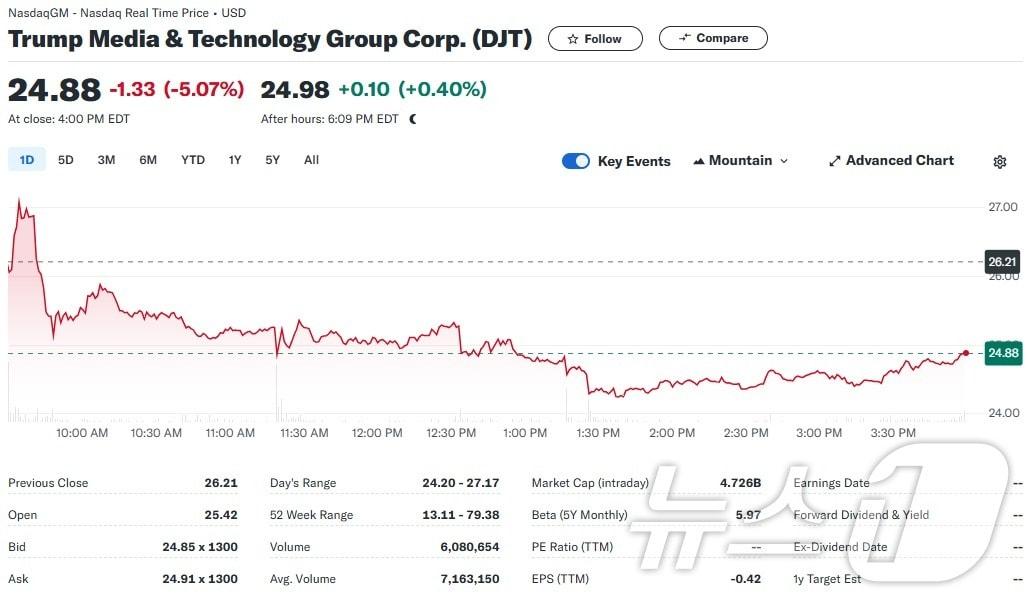Switch to the YTD range tab
Image resolution: width=1028 pixels, height=601 pixels.
(193, 160)
